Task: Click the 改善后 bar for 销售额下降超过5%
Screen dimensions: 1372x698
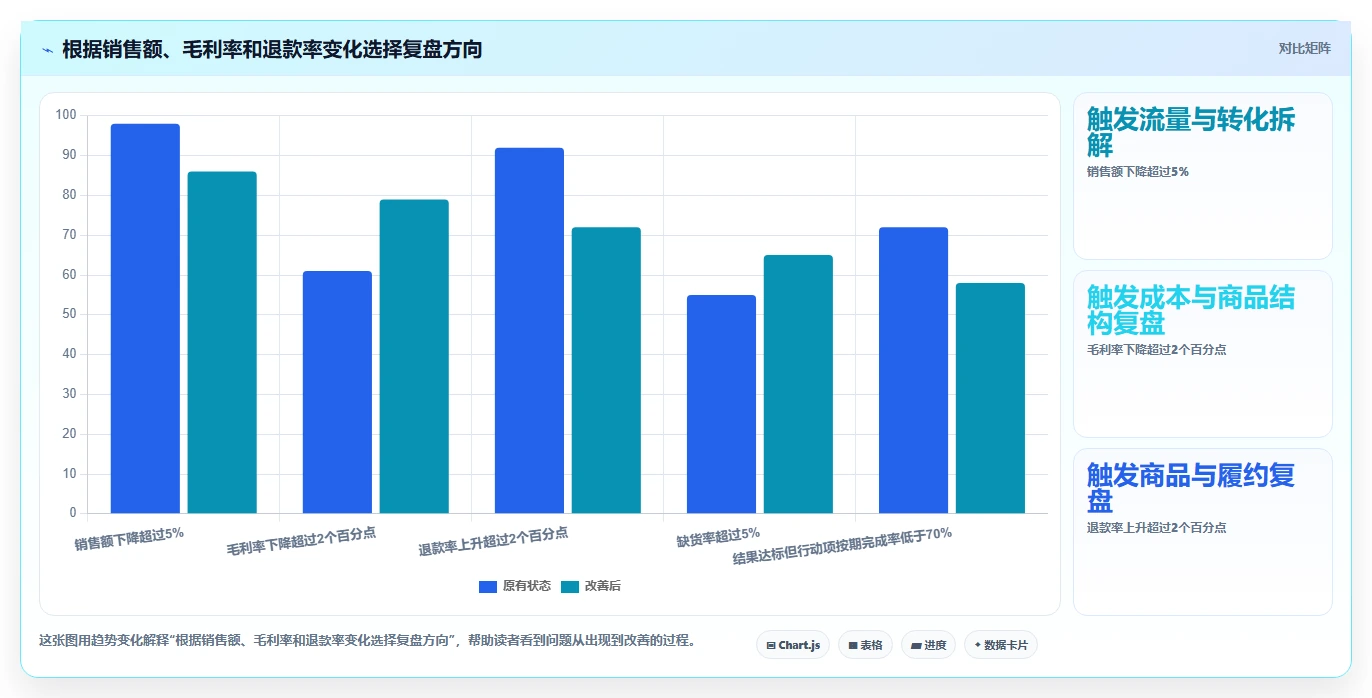Action: [x=222, y=343]
